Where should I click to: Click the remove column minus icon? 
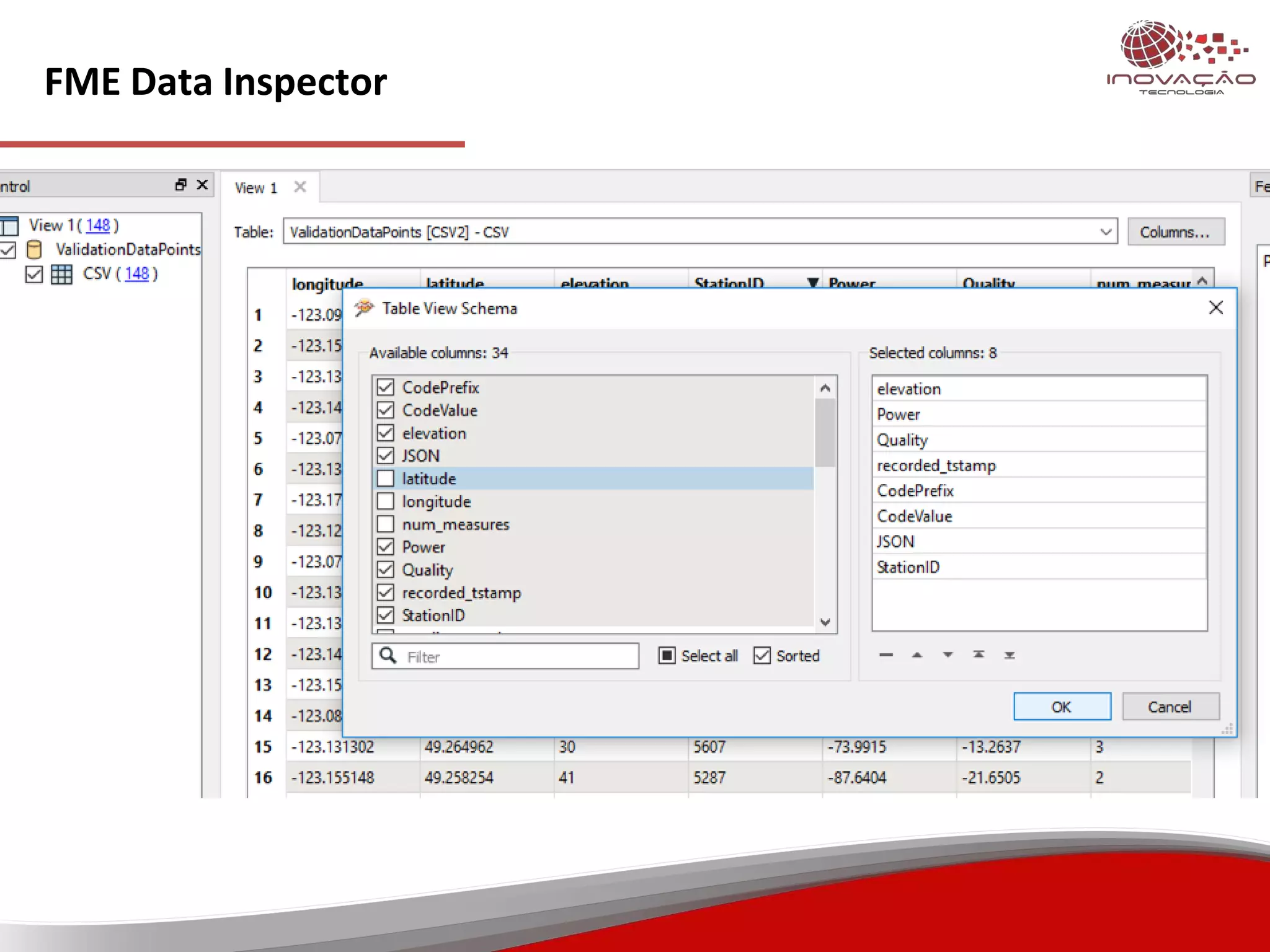tap(886, 654)
